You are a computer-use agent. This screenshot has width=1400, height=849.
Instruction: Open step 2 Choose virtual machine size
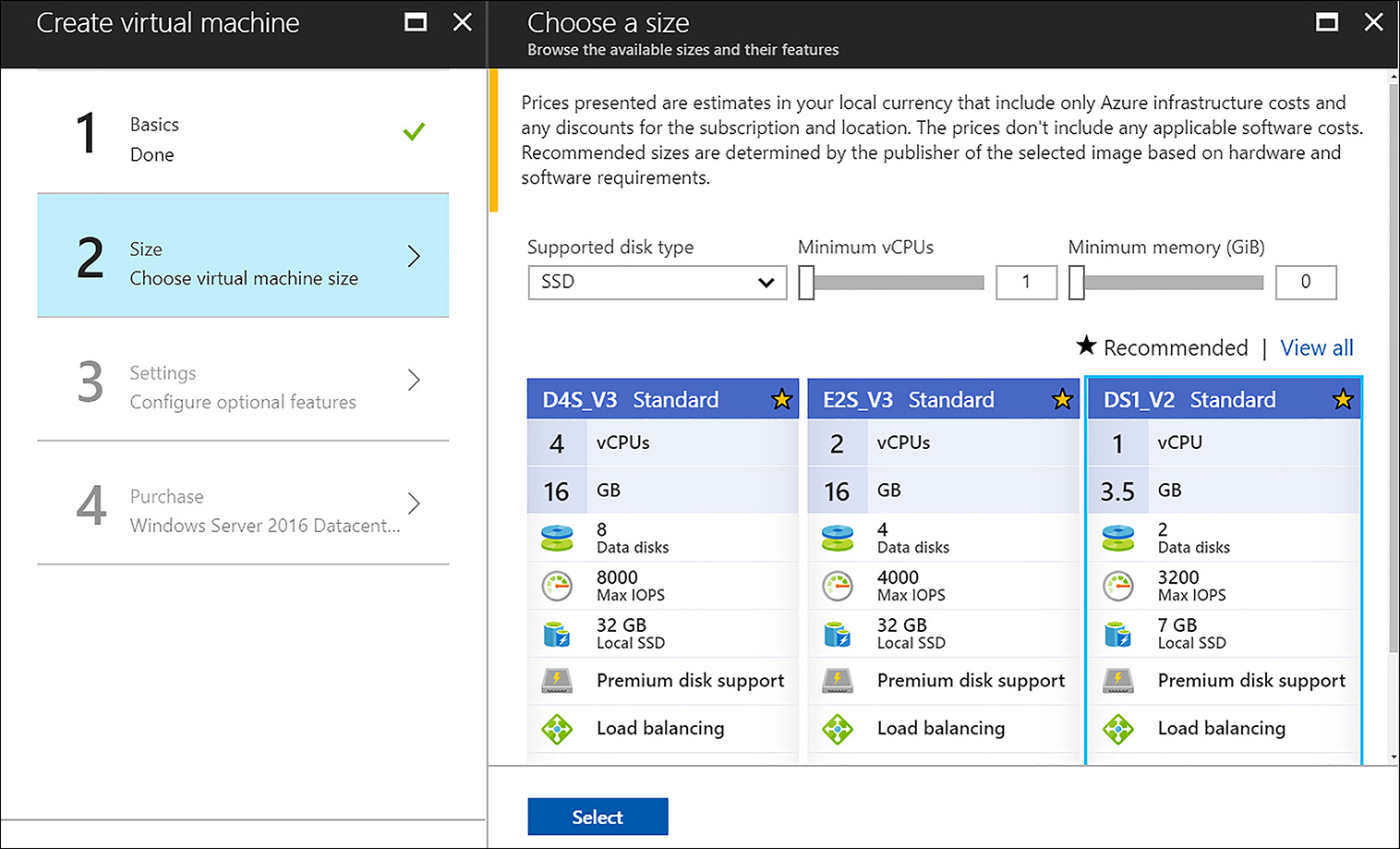tap(243, 255)
